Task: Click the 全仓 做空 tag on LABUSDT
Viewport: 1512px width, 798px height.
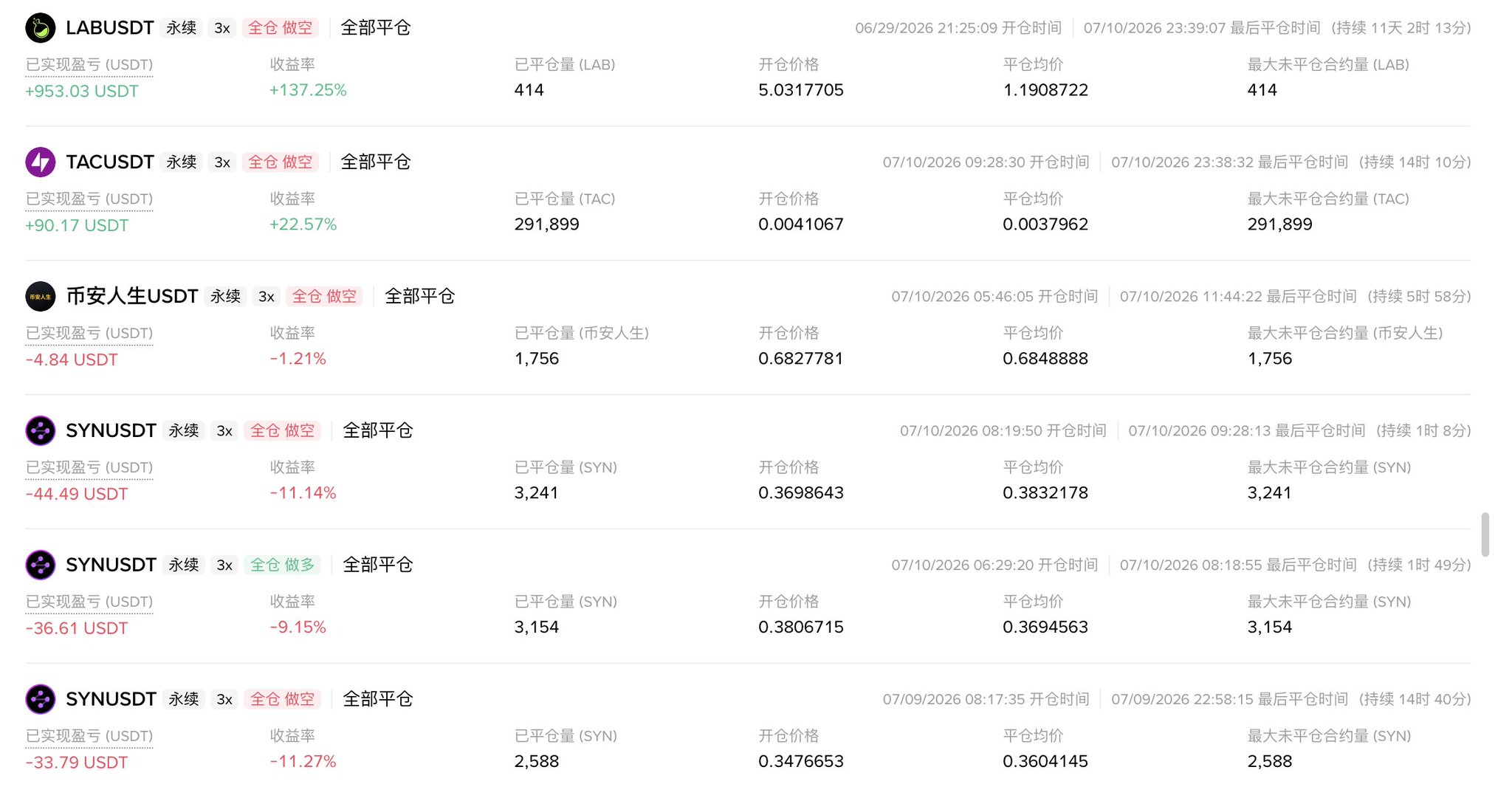Action: [281, 28]
